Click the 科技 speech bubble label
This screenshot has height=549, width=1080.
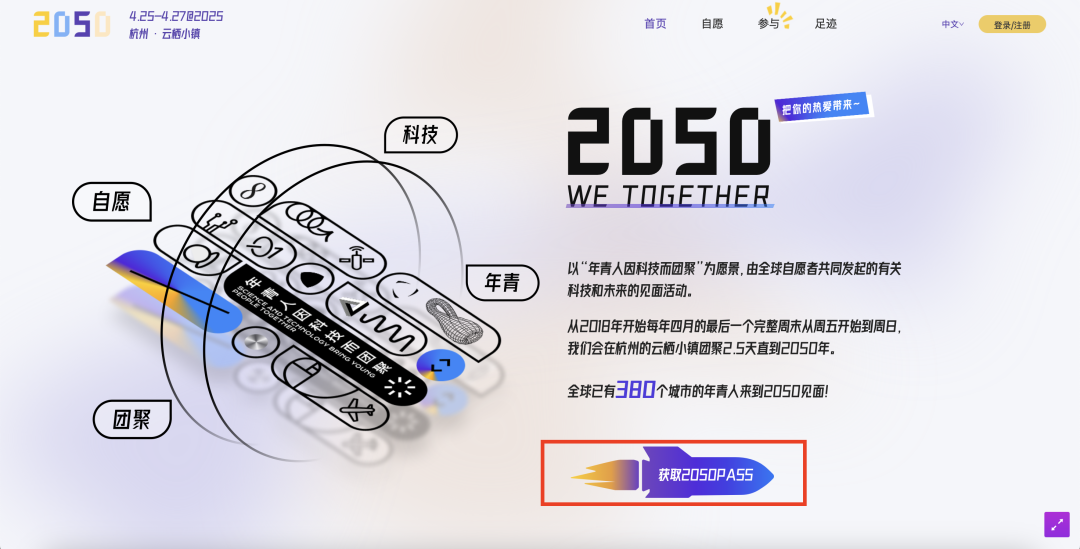point(420,135)
